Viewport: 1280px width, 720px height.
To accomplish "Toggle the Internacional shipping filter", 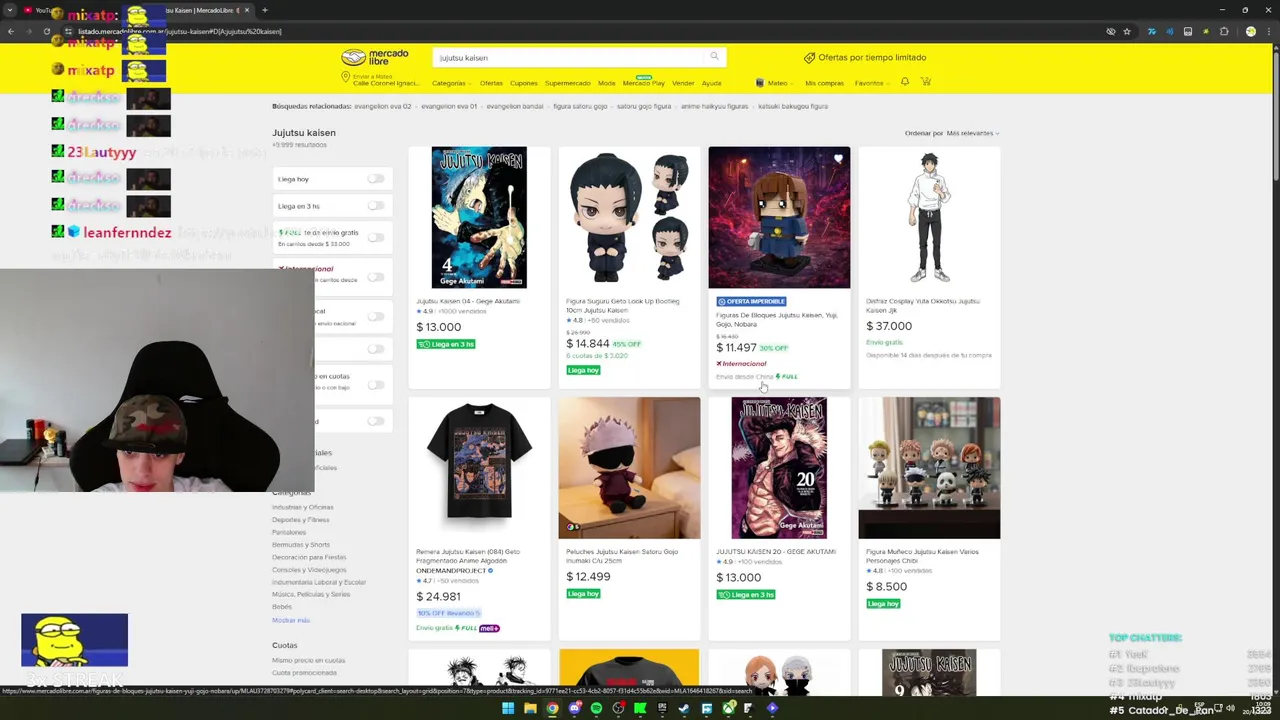I will click(x=375, y=277).
